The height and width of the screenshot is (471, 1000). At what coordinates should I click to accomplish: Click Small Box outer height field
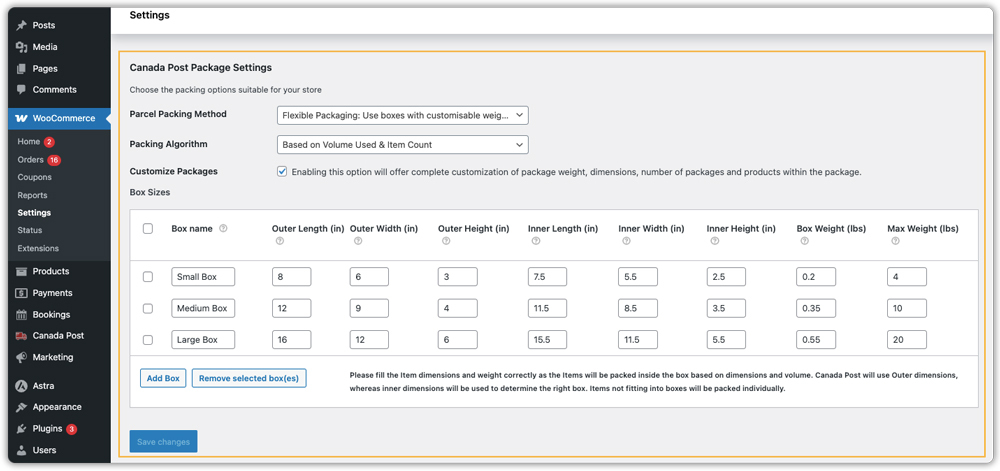click(x=458, y=277)
